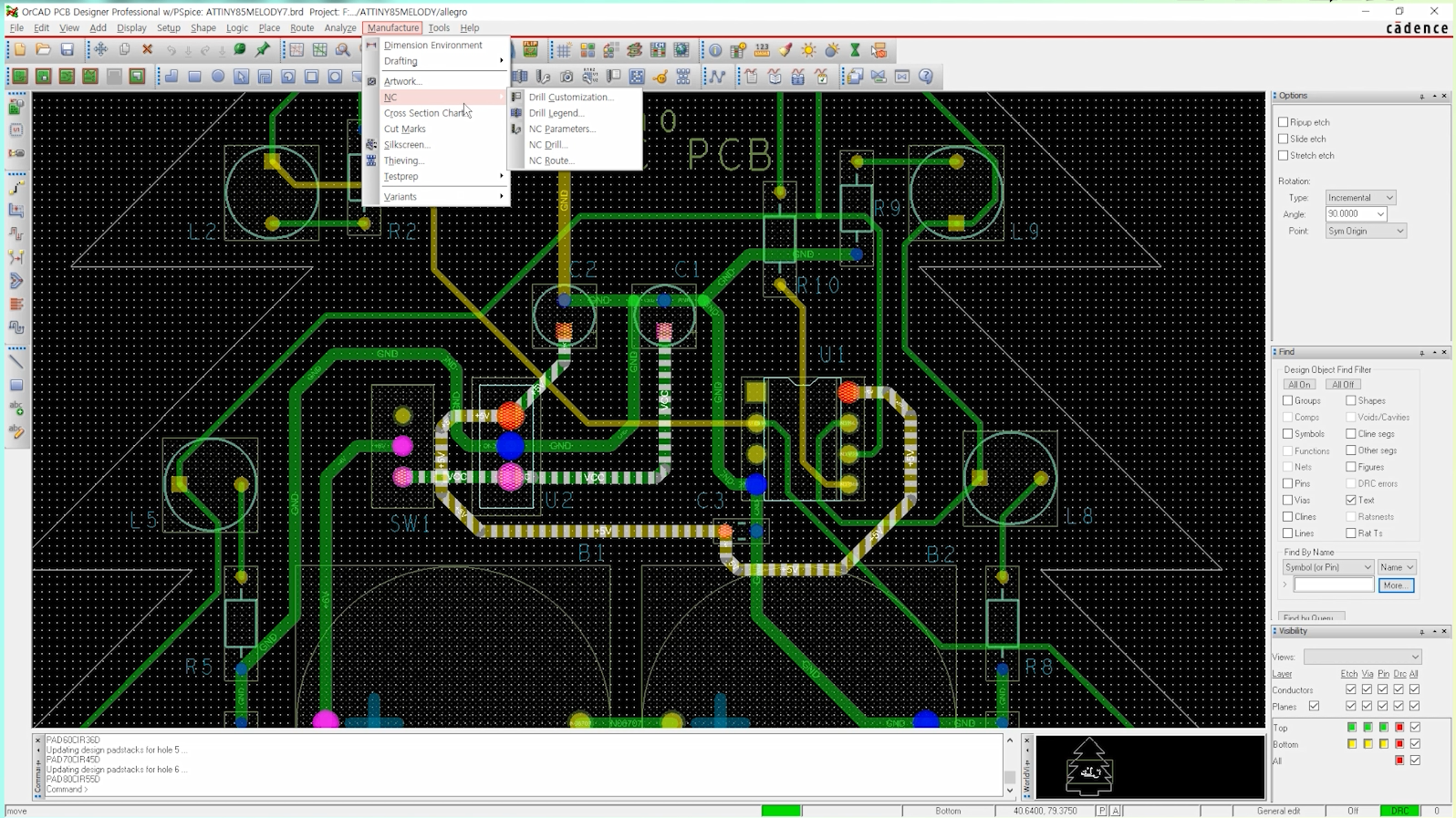This screenshot has width=1456, height=818.
Task: Click the More... button in Find
Action: pos(1396,585)
